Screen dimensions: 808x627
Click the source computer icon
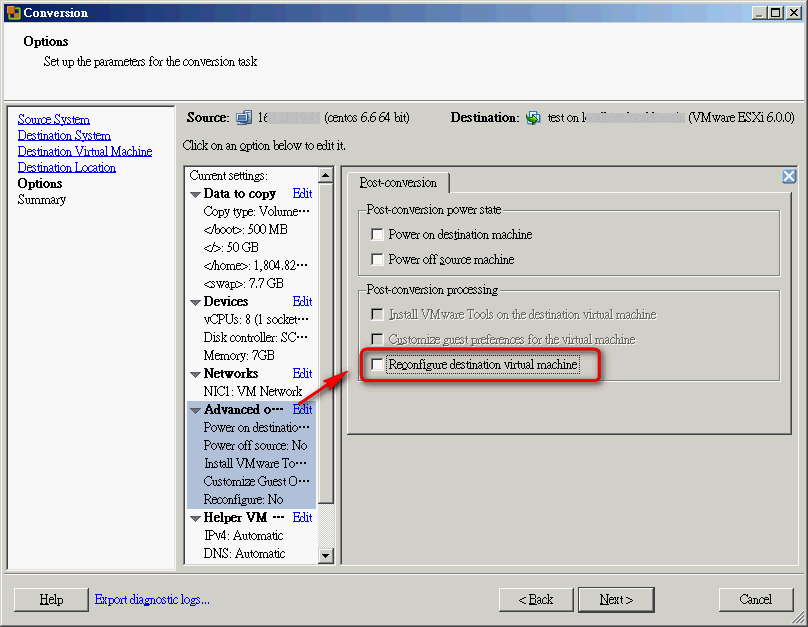[x=244, y=118]
